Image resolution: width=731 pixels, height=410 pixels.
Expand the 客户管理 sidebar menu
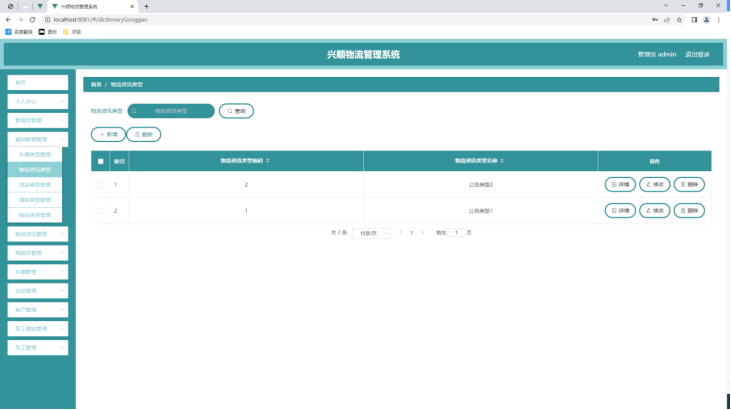pyautogui.click(x=38, y=310)
